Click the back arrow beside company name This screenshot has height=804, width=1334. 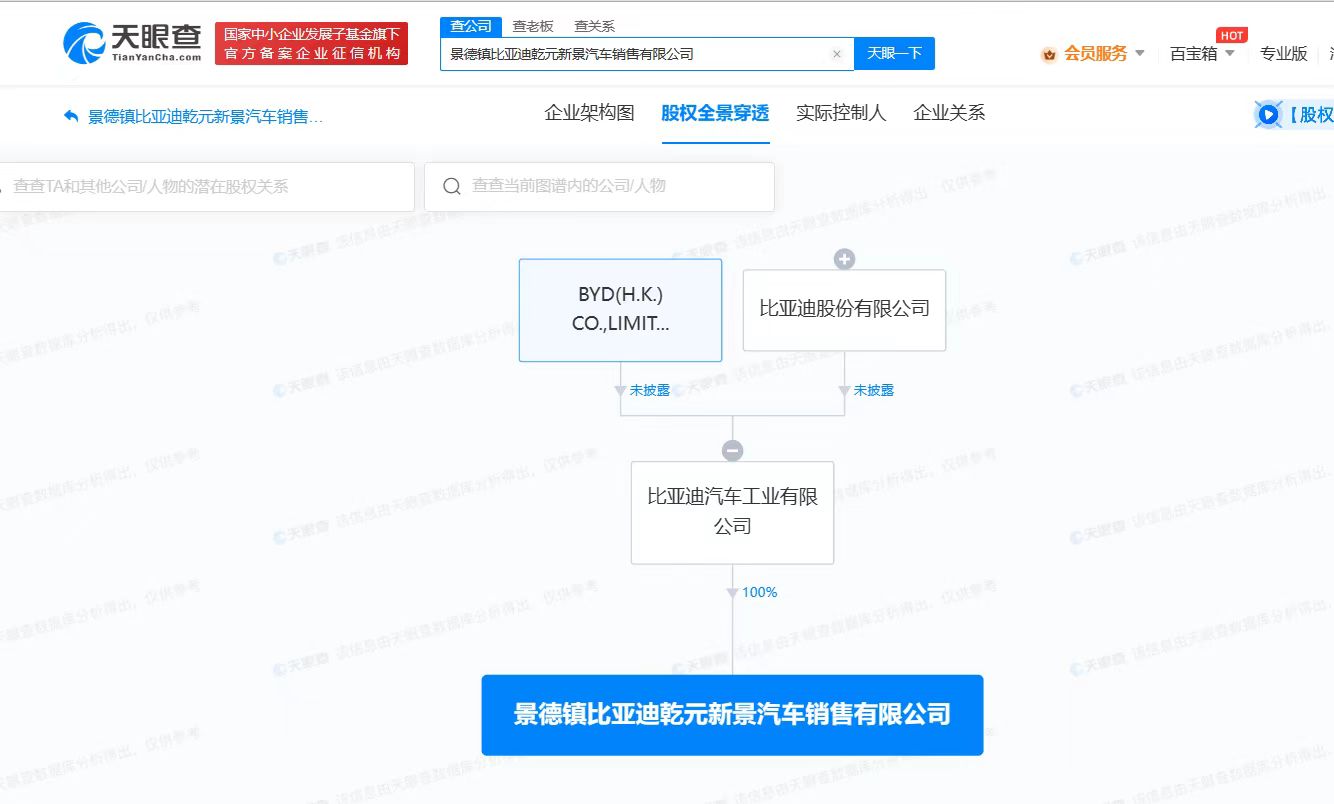click(71, 116)
